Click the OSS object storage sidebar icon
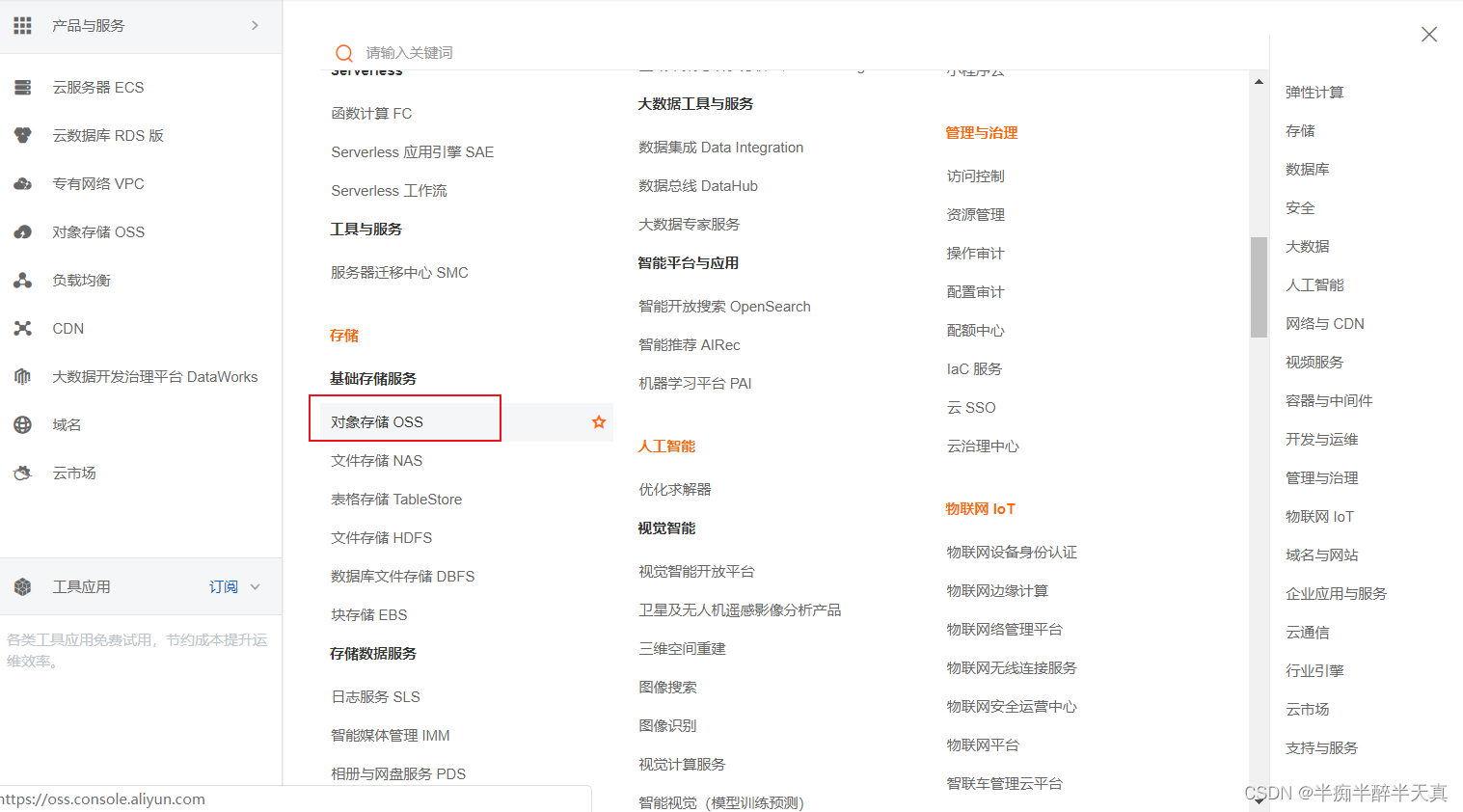 pos(22,231)
